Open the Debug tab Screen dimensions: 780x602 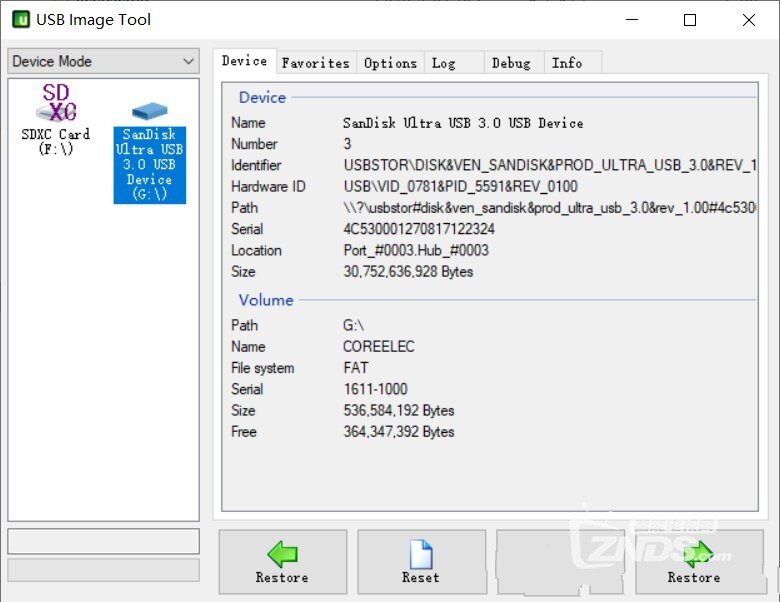point(514,63)
